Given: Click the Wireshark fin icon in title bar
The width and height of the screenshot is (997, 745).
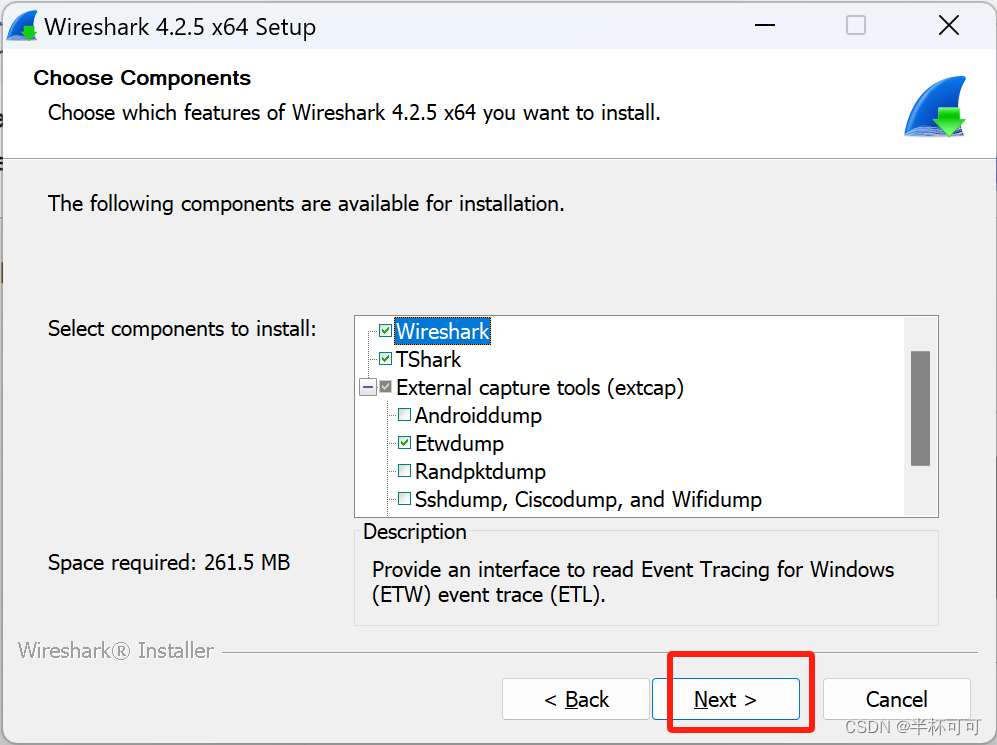Looking at the screenshot, I should [22, 27].
